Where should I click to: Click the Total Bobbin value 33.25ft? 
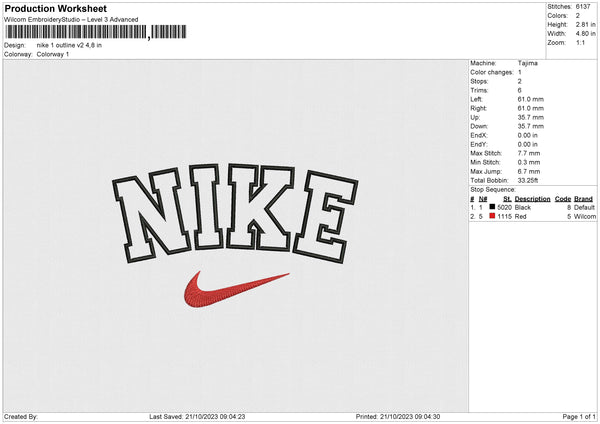click(x=528, y=180)
